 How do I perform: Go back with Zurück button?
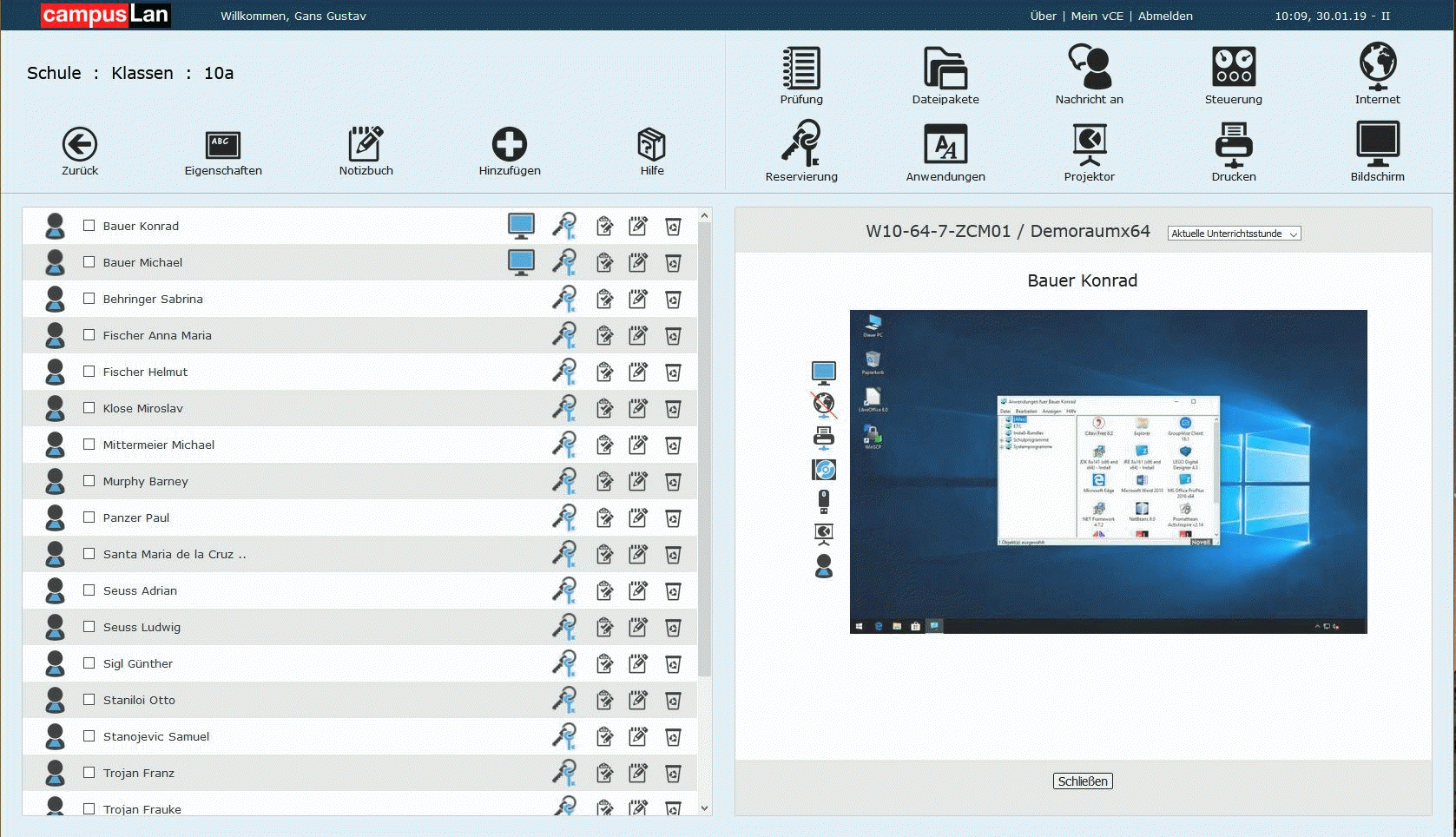pyautogui.click(x=80, y=145)
